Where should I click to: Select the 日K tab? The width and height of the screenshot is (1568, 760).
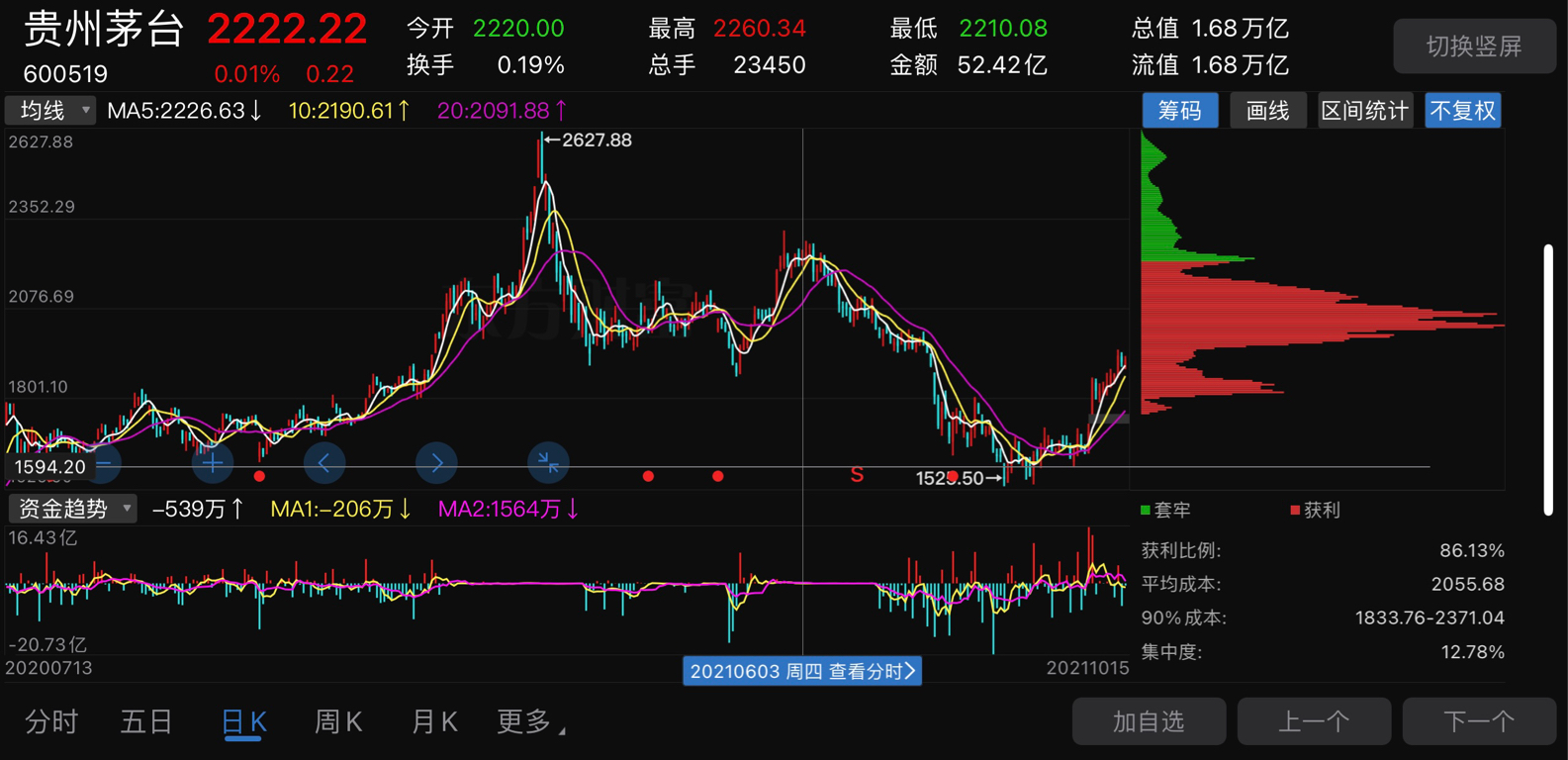(x=243, y=721)
